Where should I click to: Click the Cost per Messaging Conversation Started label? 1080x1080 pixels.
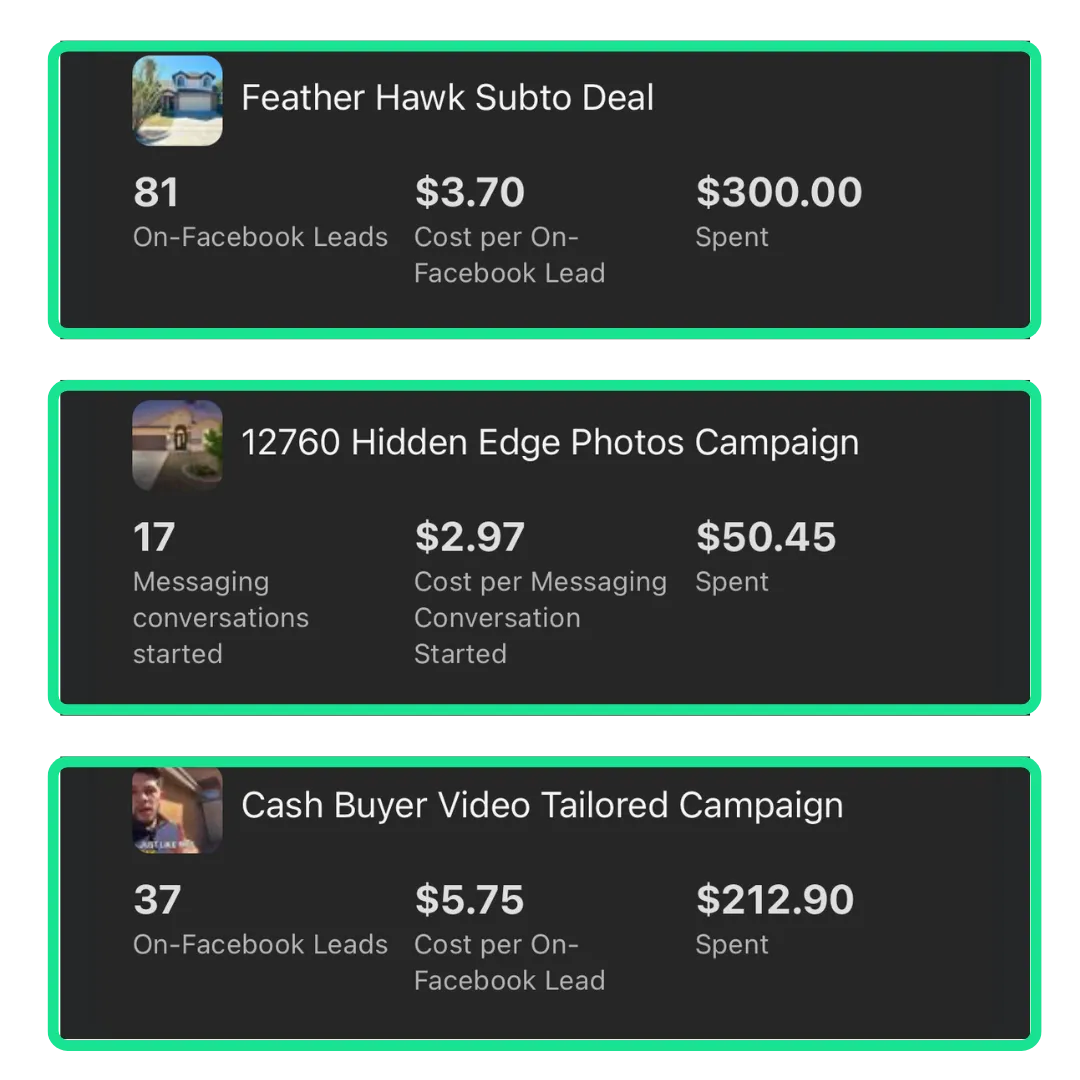pyautogui.click(x=540, y=618)
